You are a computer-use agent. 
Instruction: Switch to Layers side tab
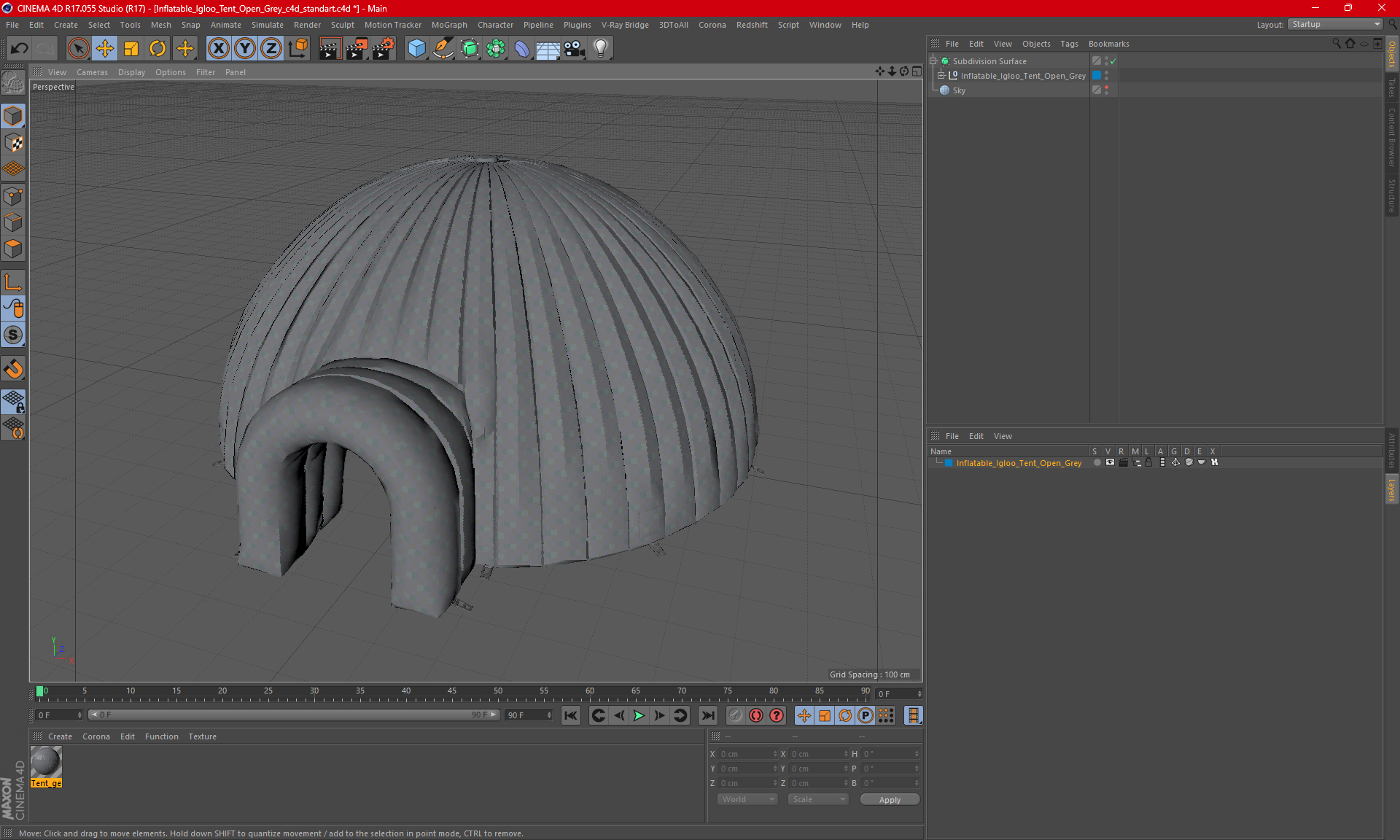pyautogui.click(x=1392, y=489)
